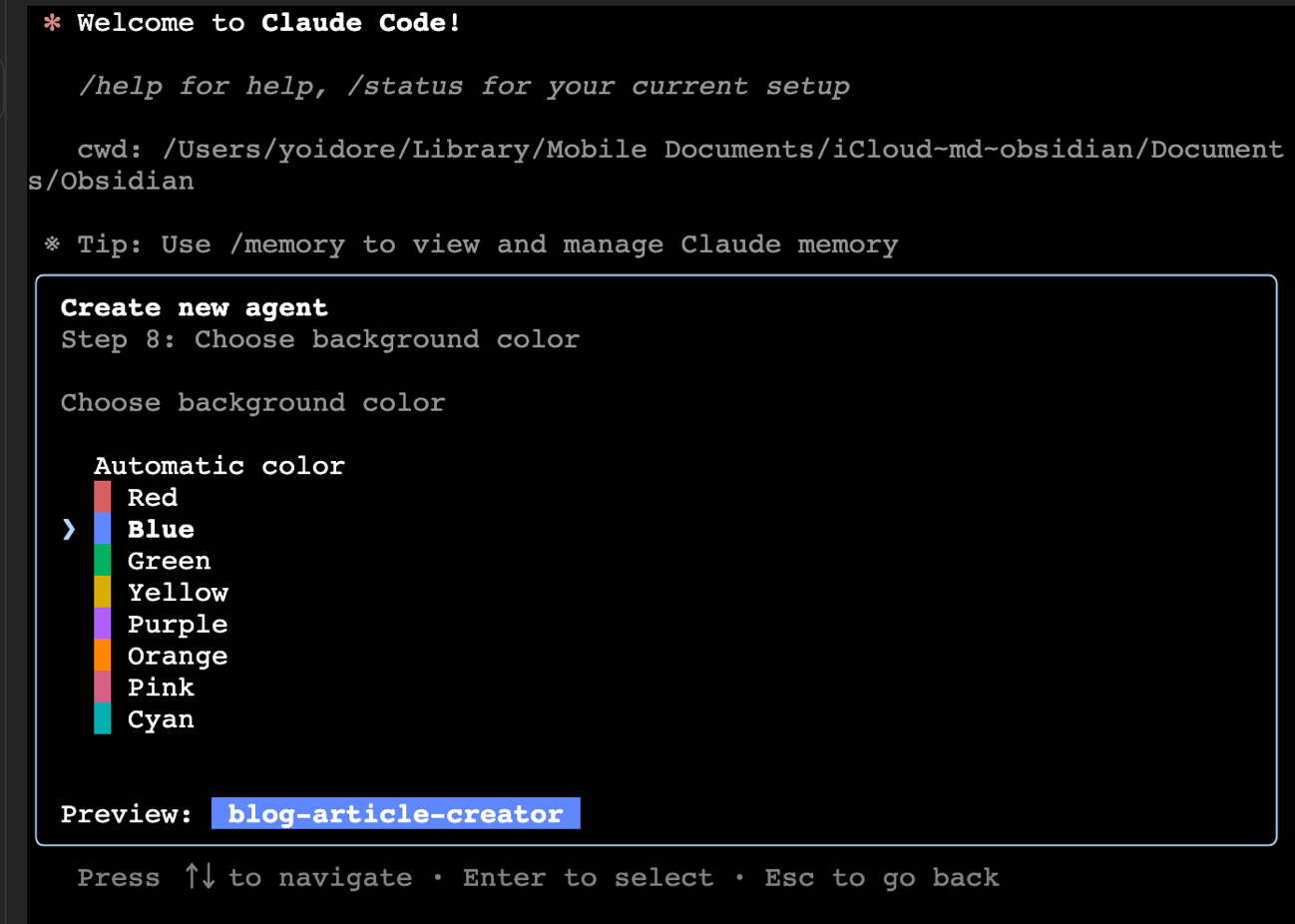Viewport: 1295px width, 924px height.
Task: Click the up-down navigation arrows hint
Action: [200, 877]
